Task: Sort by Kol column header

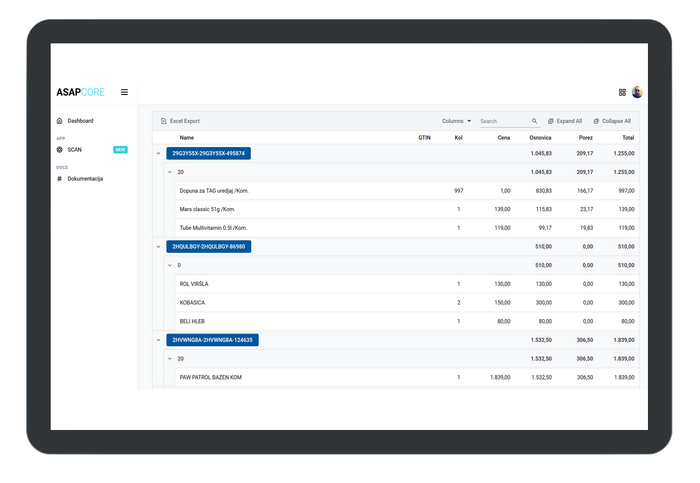Action: [458, 137]
